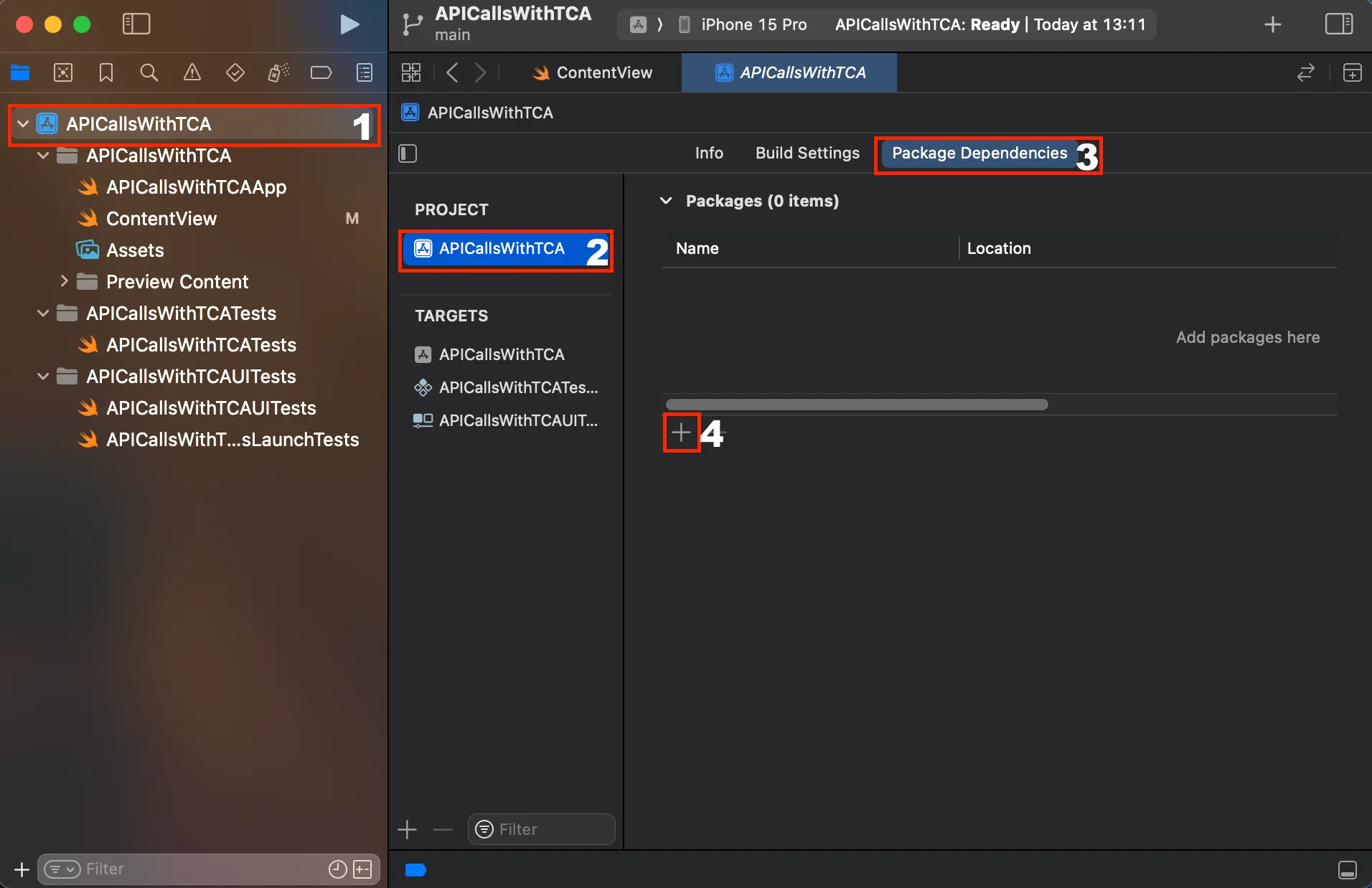Open the Debug navigator
Screen dimensions: 1372x888
(278, 72)
